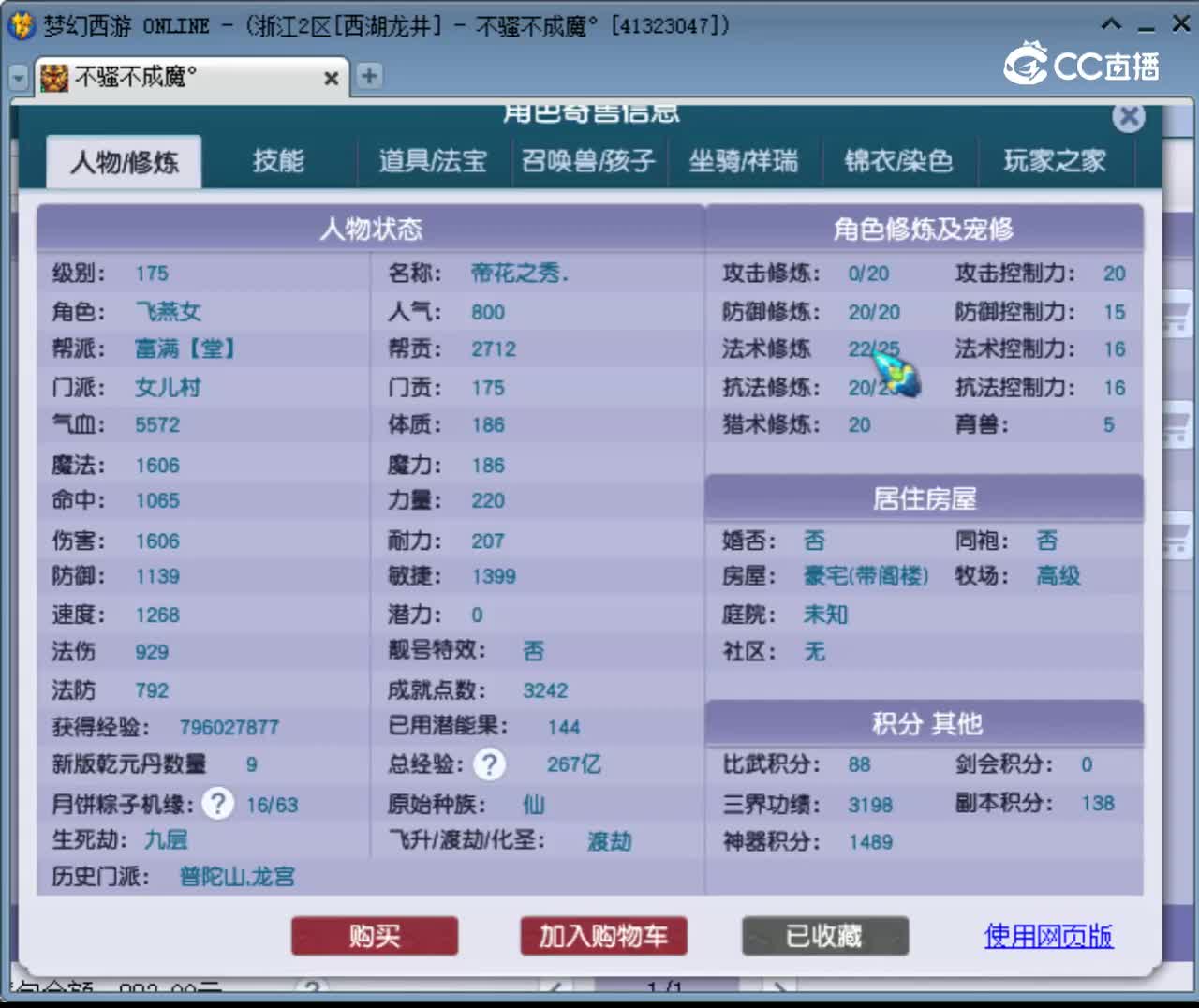1199x1008 pixels.
Task: Click 角色 value 飞燕女
Action: click(169, 312)
